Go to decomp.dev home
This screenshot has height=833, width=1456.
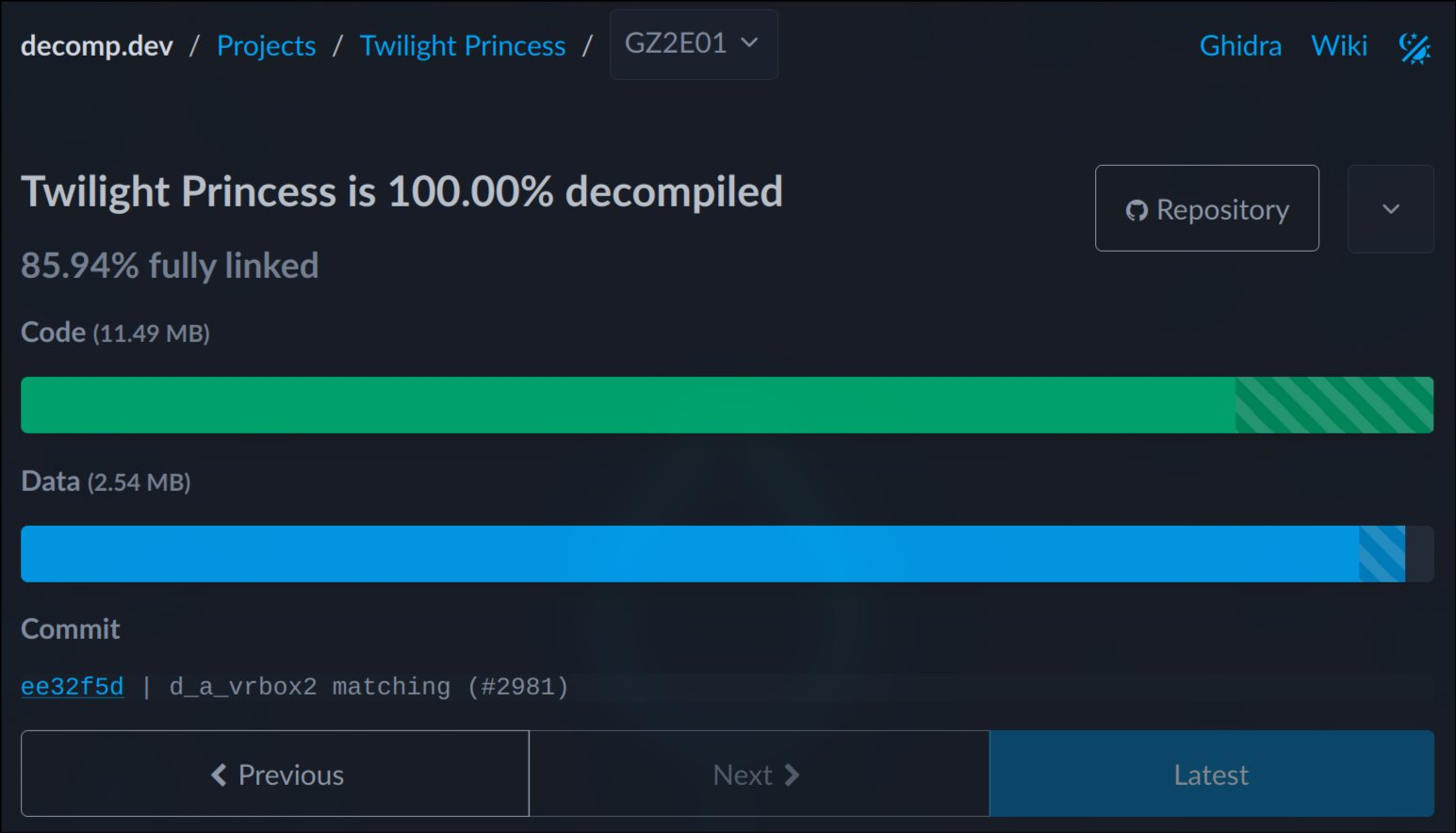[97, 45]
